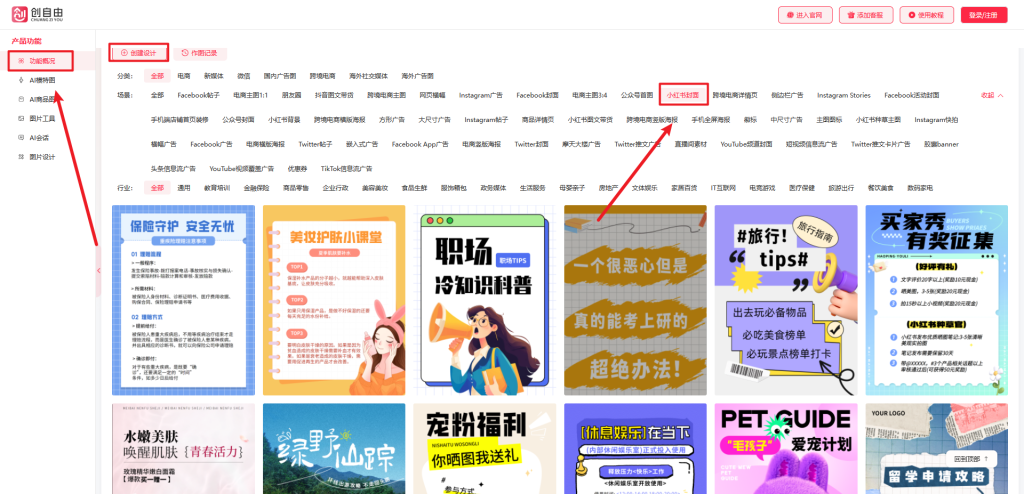Choose the 朋友圈 scene
1024x494 pixels.
[x=291, y=95]
